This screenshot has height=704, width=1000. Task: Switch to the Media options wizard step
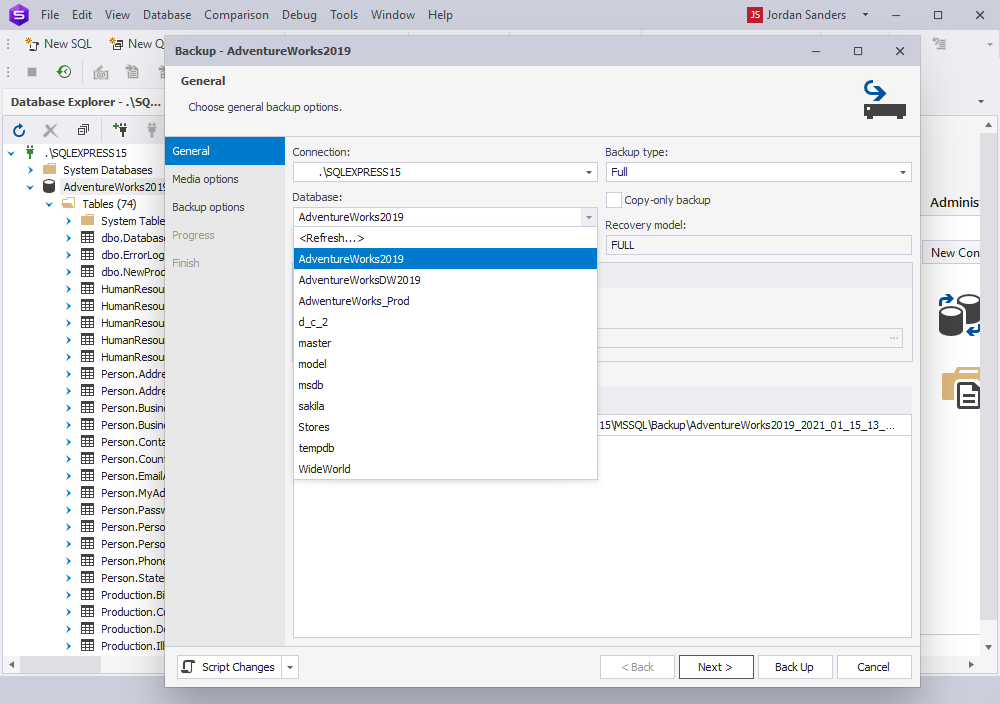[x=206, y=180]
